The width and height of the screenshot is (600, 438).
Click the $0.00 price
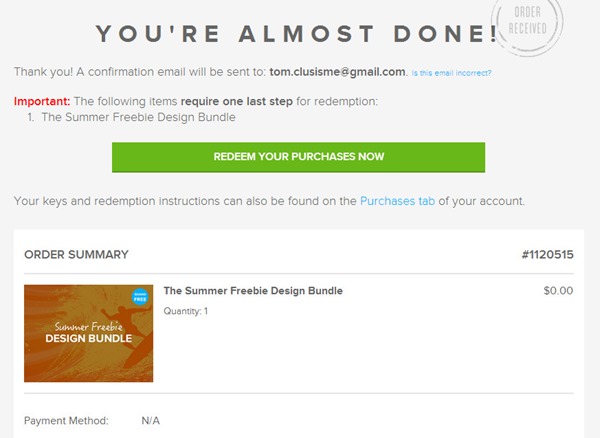coord(557,291)
